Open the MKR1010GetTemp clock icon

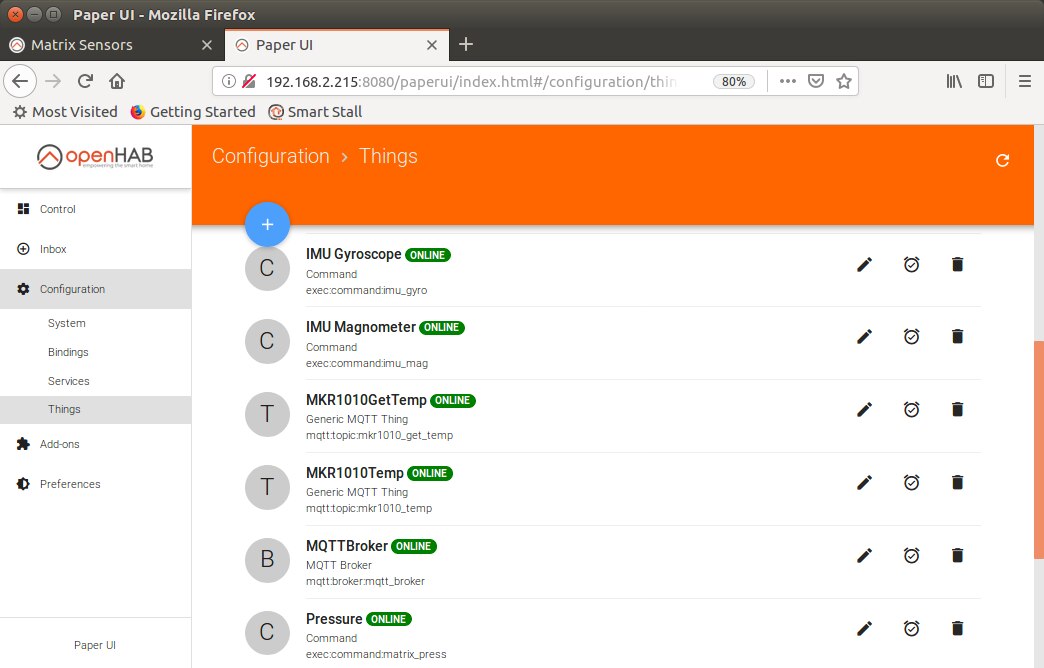click(x=912, y=409)
